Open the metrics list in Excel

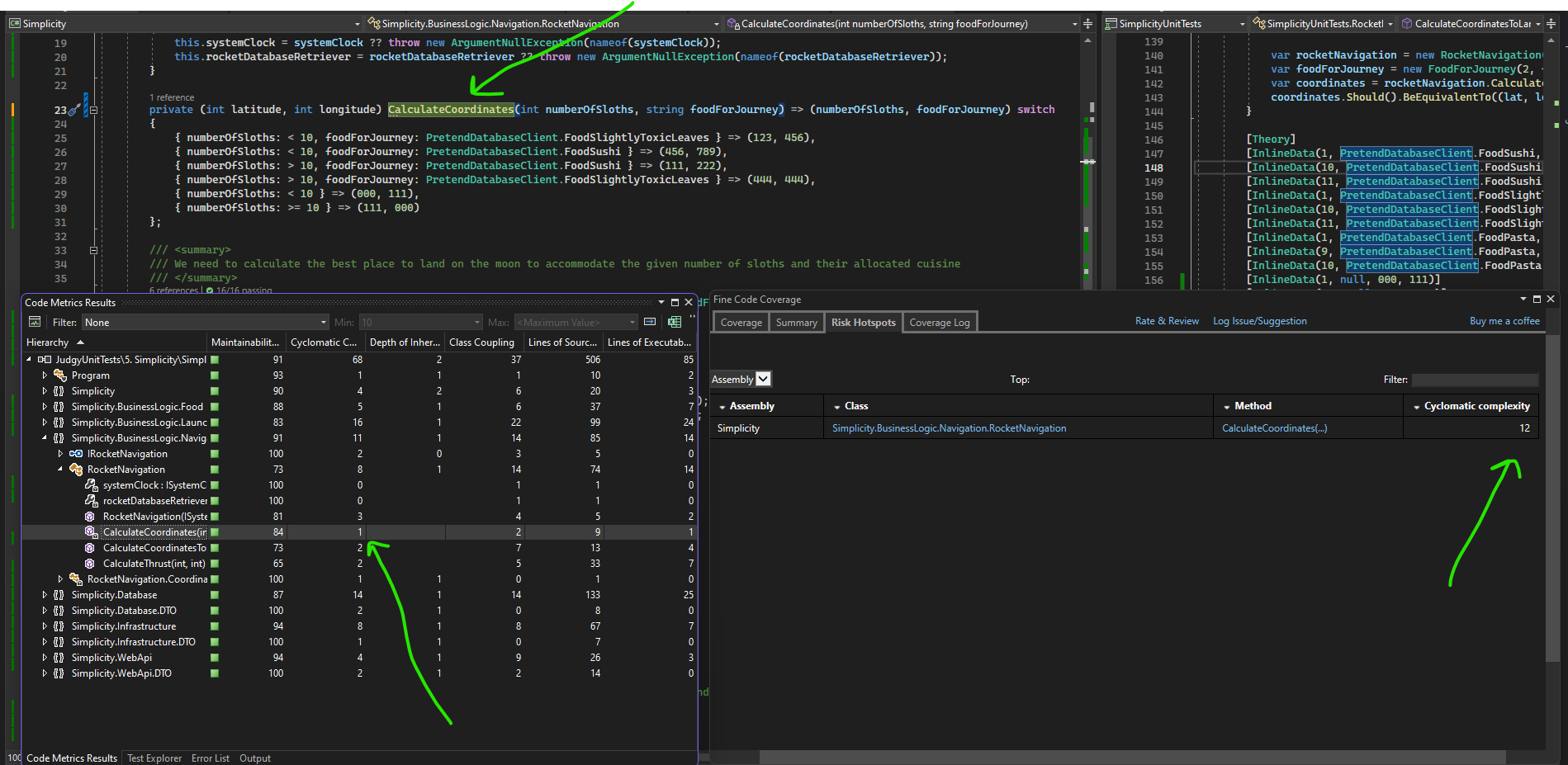tap(675, 322)
